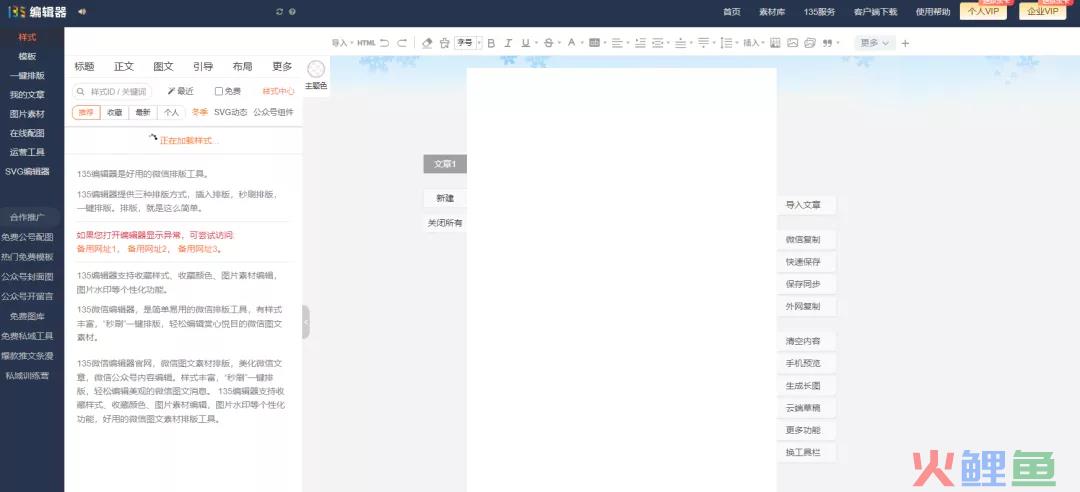Click 清空内容 to clear content
The image size is (1080, 492).
[806, 341]
